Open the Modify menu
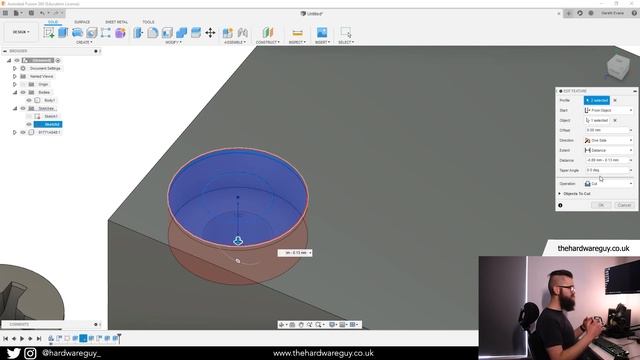This screenshot has width=640, height=360. click(x=174, y=42)
